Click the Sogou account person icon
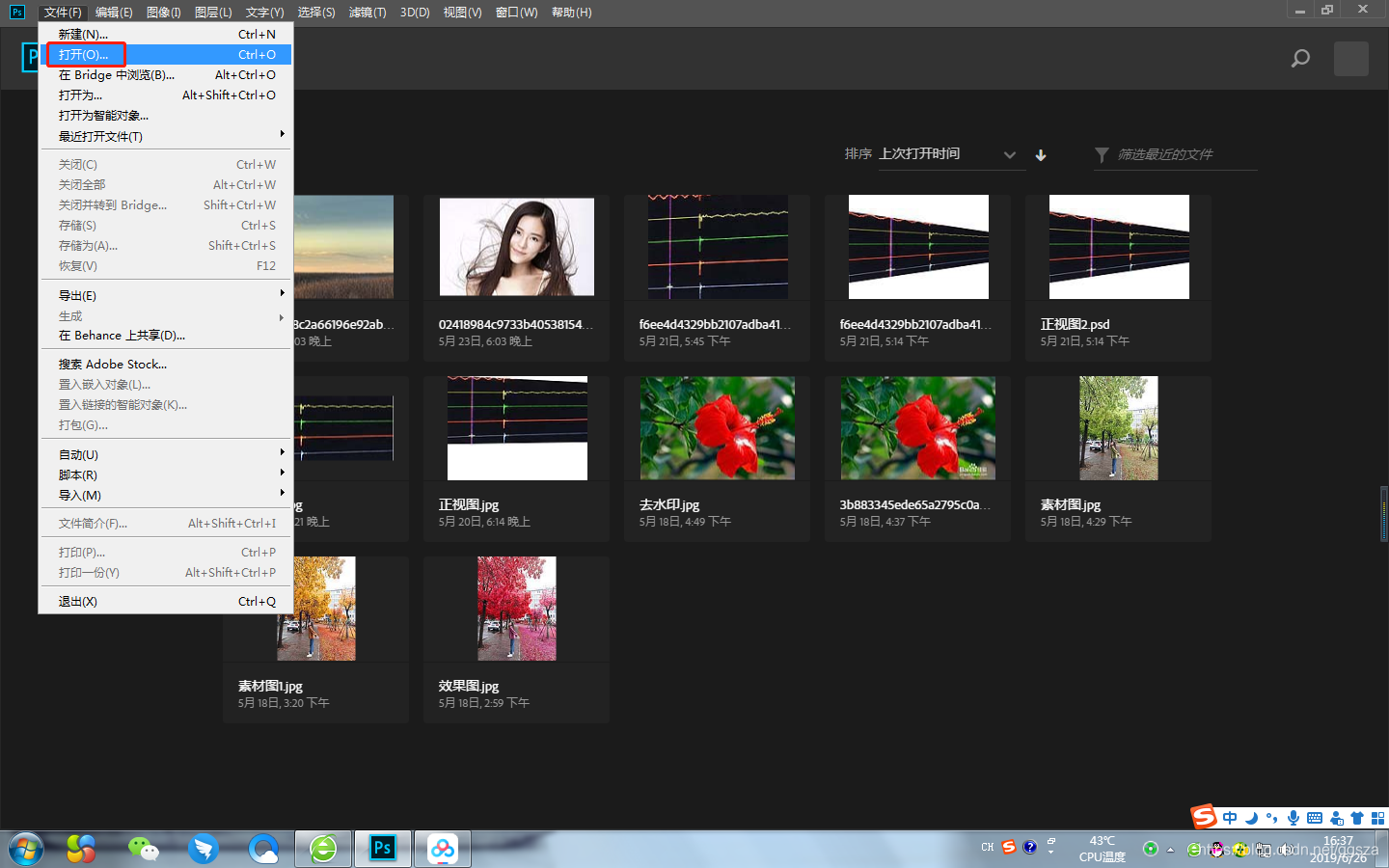The width and height of the screenshot is (1389, 868). pyautogui.click(x=1336, y=818)
